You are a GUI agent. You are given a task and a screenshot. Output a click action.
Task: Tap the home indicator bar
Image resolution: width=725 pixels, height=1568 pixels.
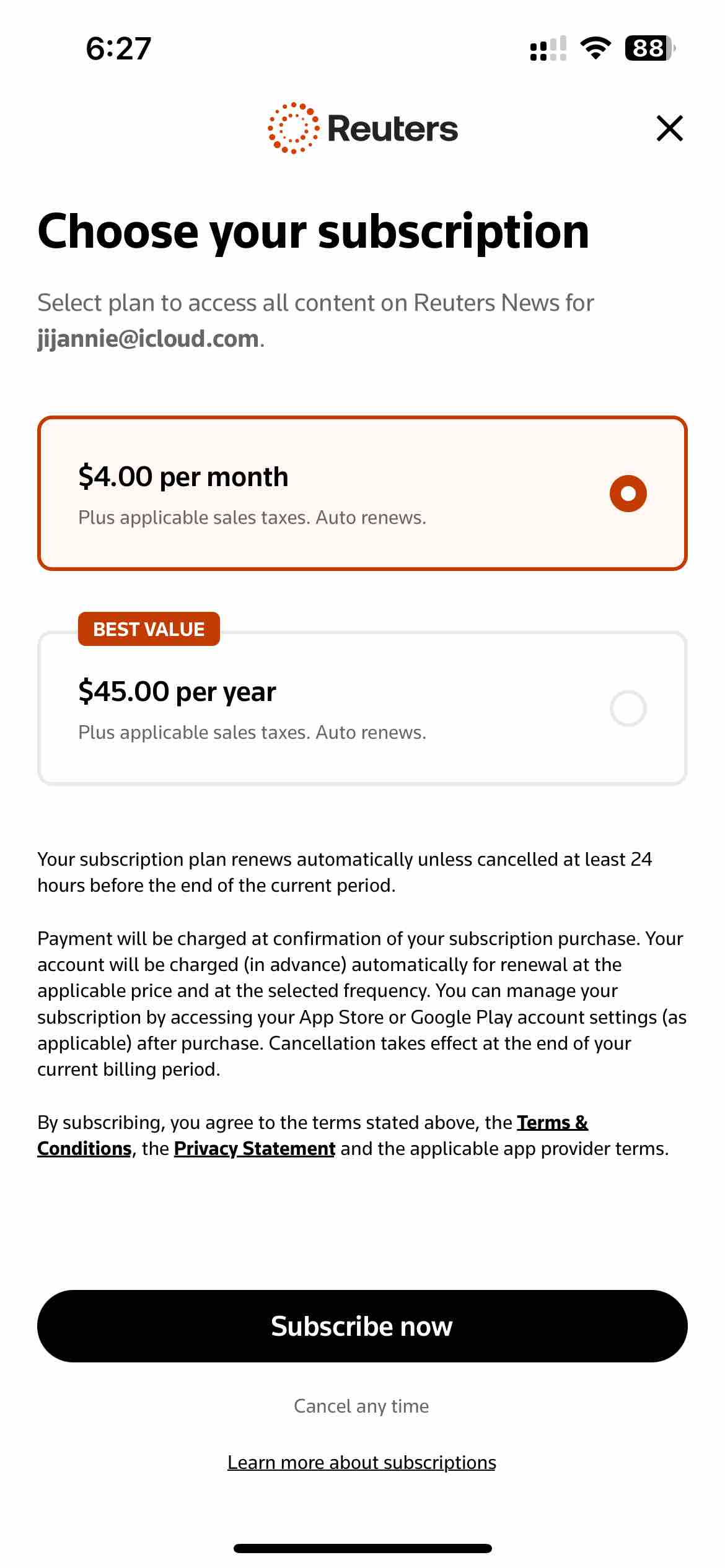(x=362, y=1548)
